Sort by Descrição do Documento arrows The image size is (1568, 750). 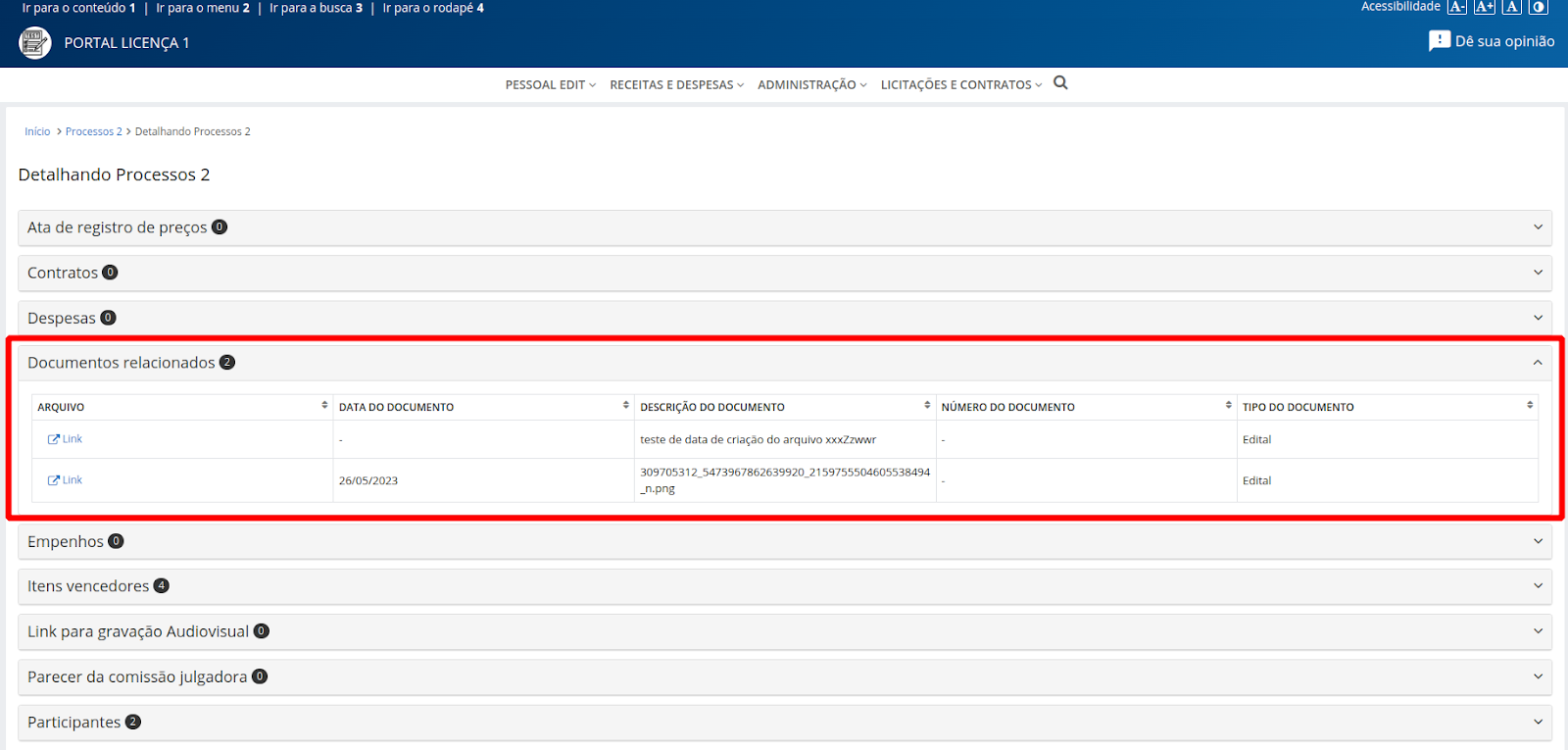point(927,405)
